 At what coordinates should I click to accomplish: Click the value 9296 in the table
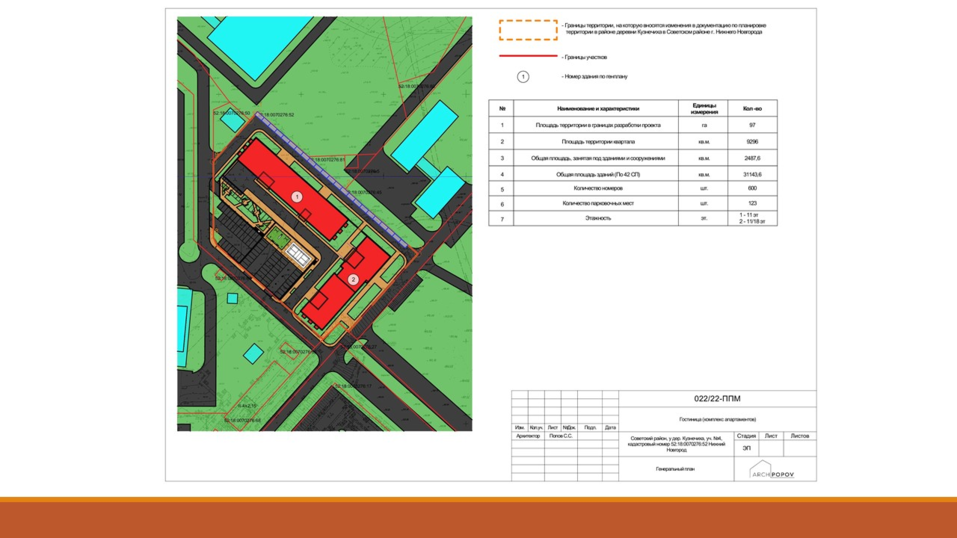pos(752,142)
